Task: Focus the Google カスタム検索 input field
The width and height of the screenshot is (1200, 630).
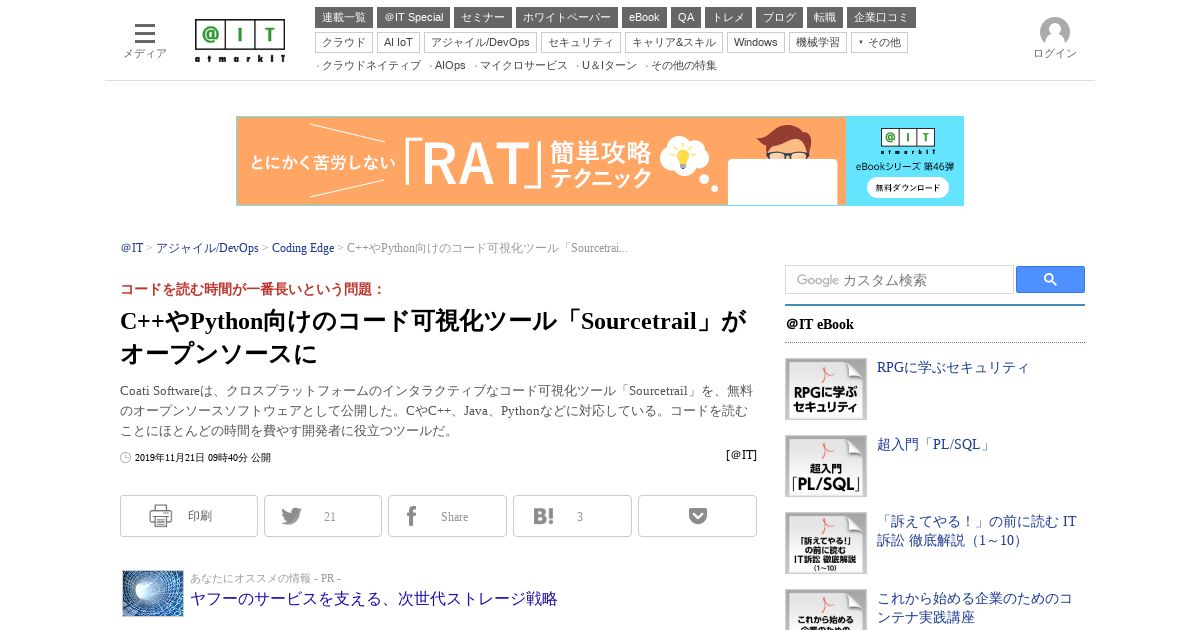Action: click(x=899, y=280)
